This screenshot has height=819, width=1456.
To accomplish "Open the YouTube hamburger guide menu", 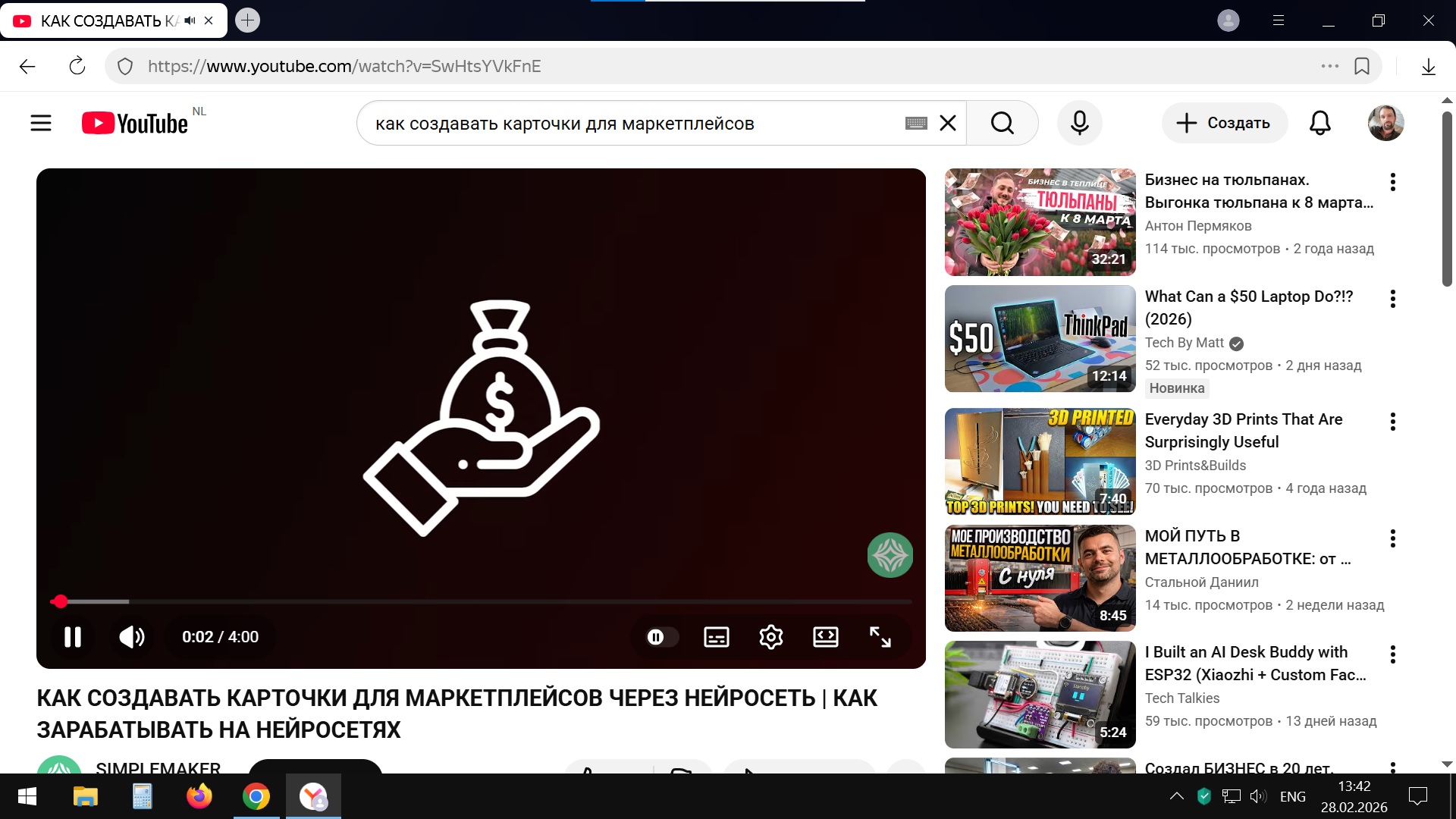I will coord(41,123).
